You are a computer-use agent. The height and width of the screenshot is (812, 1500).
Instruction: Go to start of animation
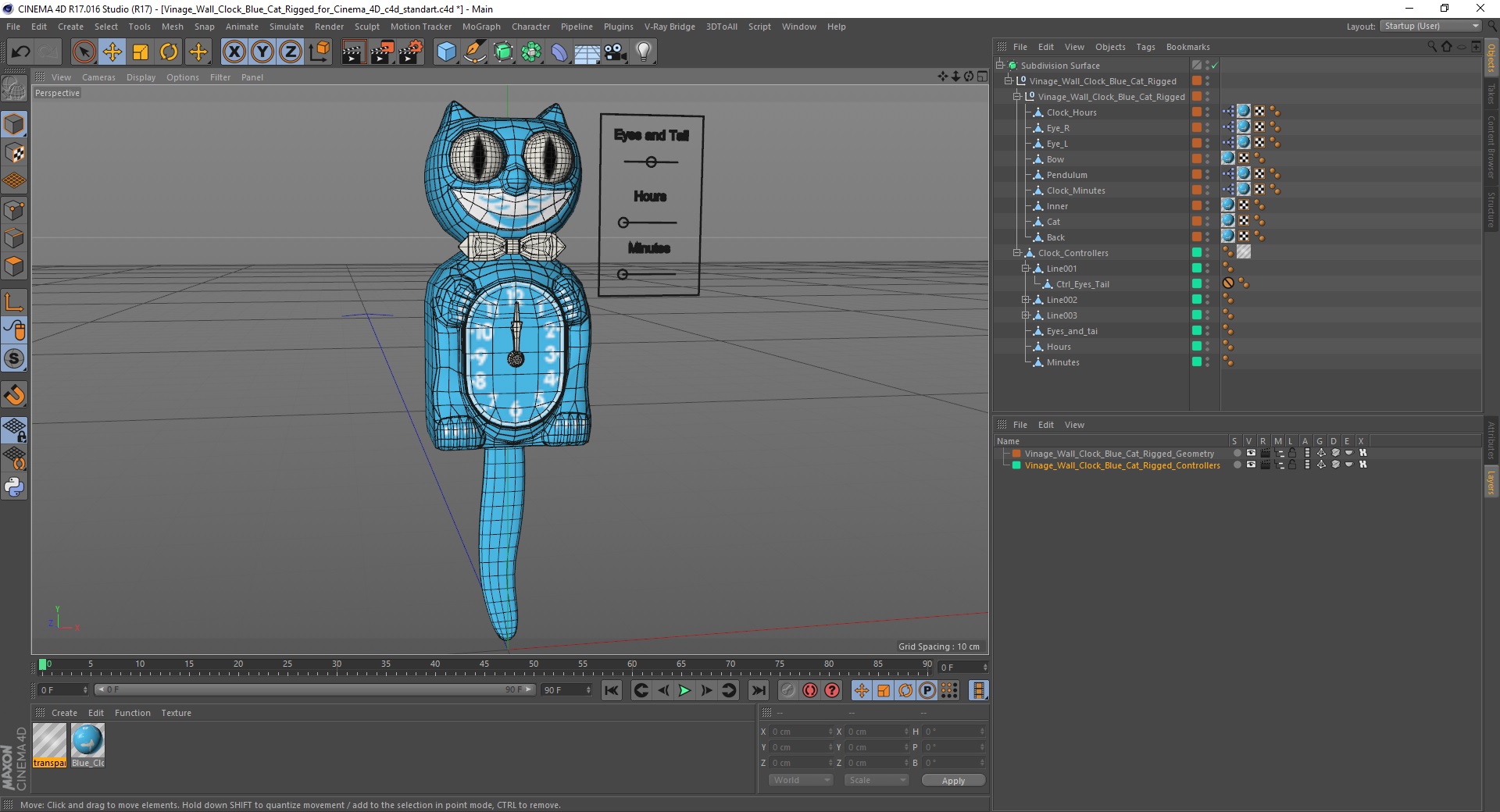tap(612, 690)
